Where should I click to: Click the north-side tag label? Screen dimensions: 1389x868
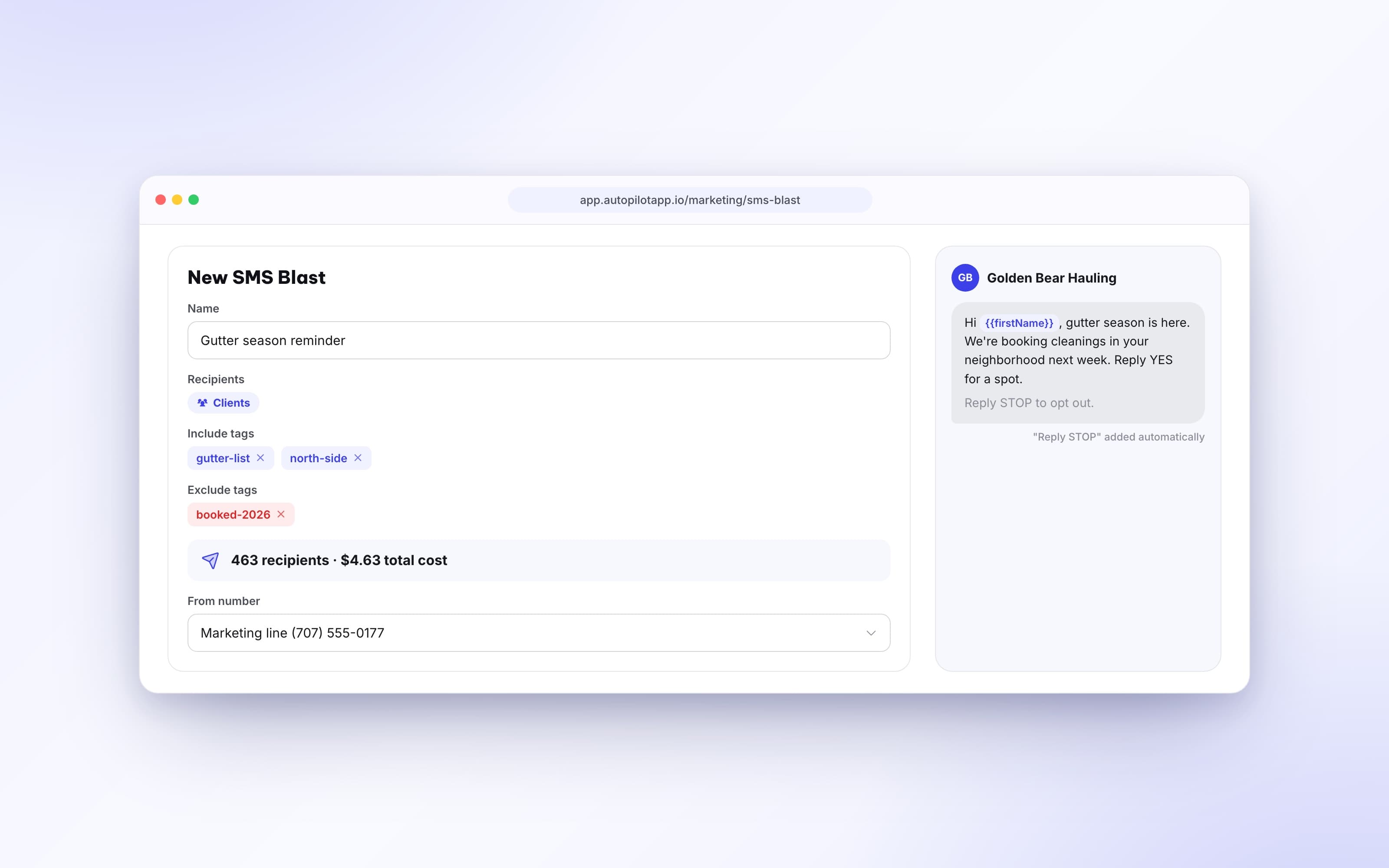[x=318, y=458]
